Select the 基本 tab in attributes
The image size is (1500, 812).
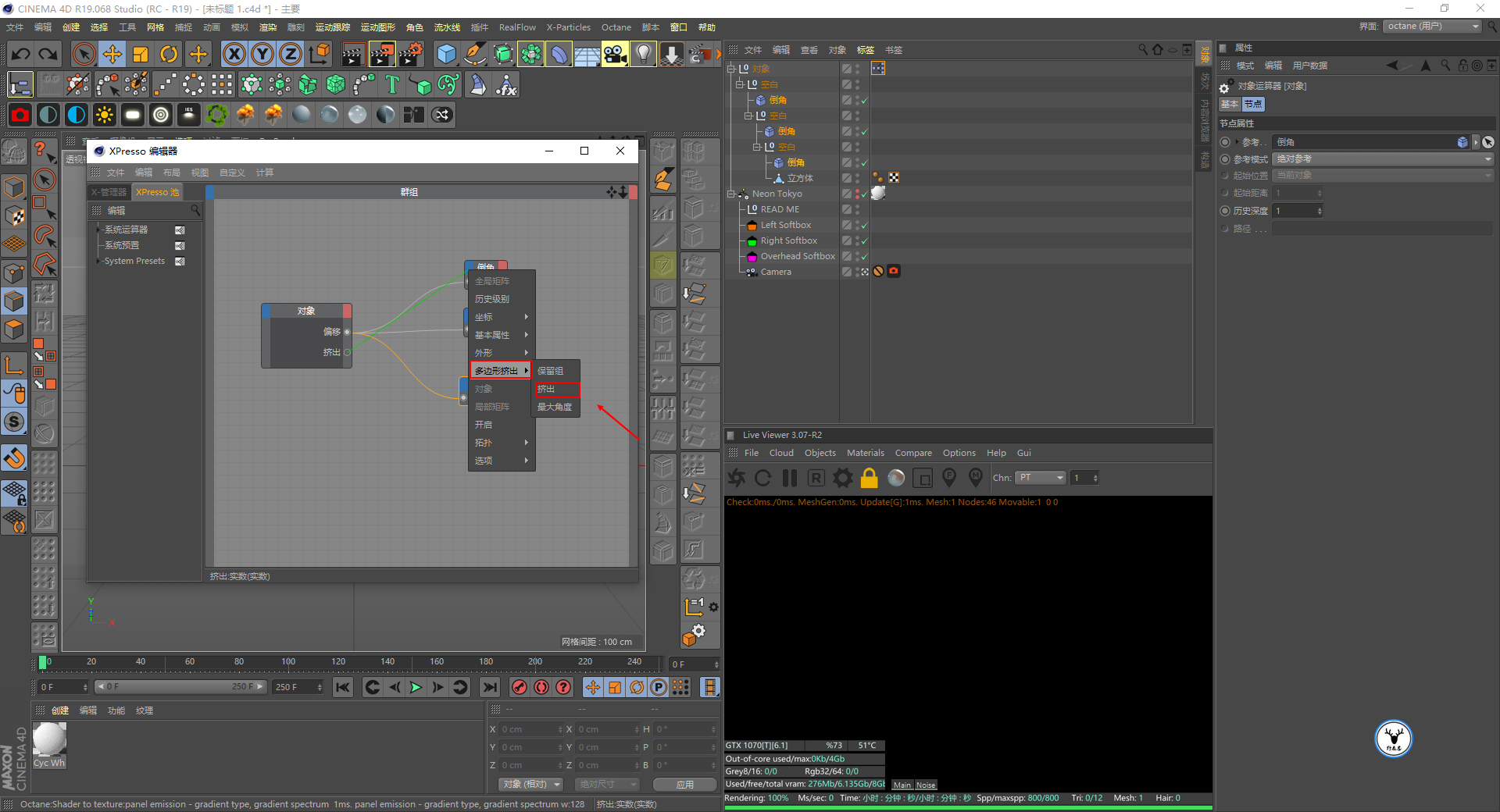(x=1230, y=104)
